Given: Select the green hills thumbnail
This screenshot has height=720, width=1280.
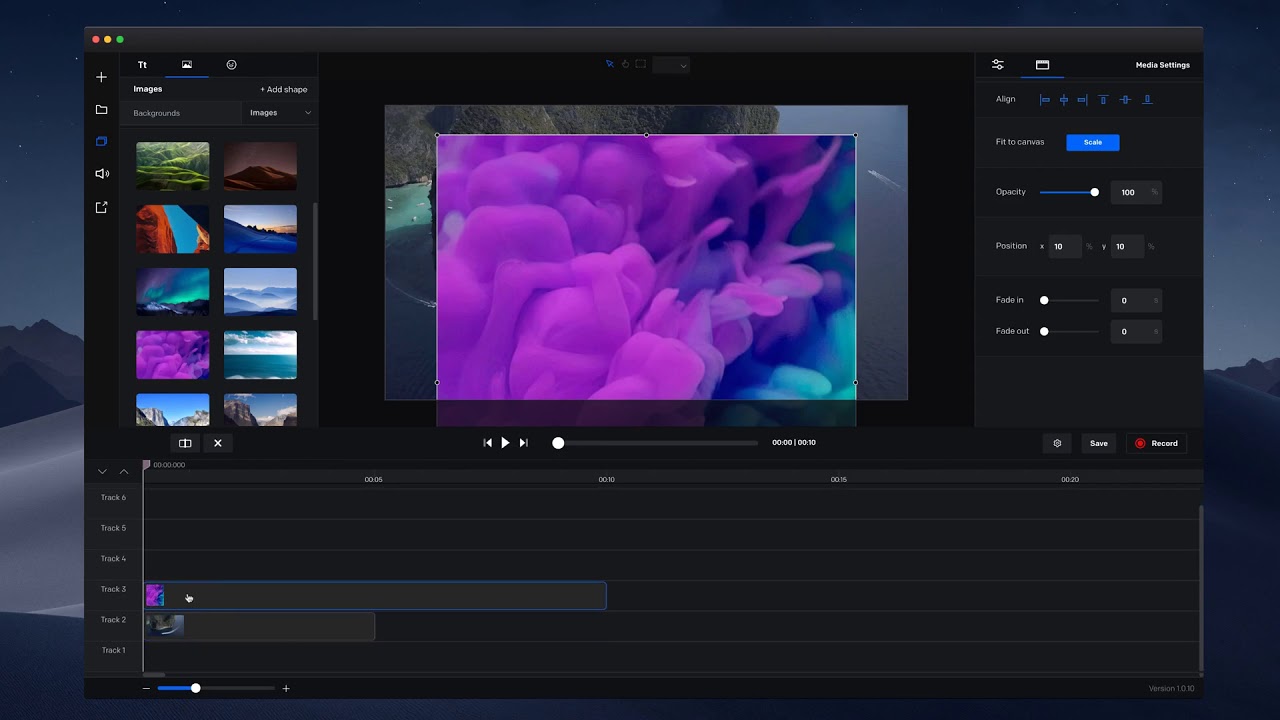Looking at the screenshot, I should click(173, 166).
